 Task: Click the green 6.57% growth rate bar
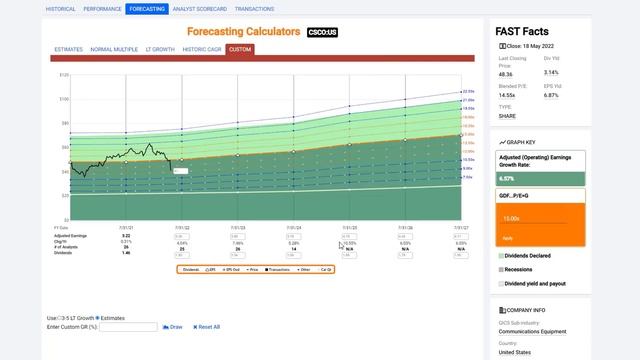[x=540, y=179]
